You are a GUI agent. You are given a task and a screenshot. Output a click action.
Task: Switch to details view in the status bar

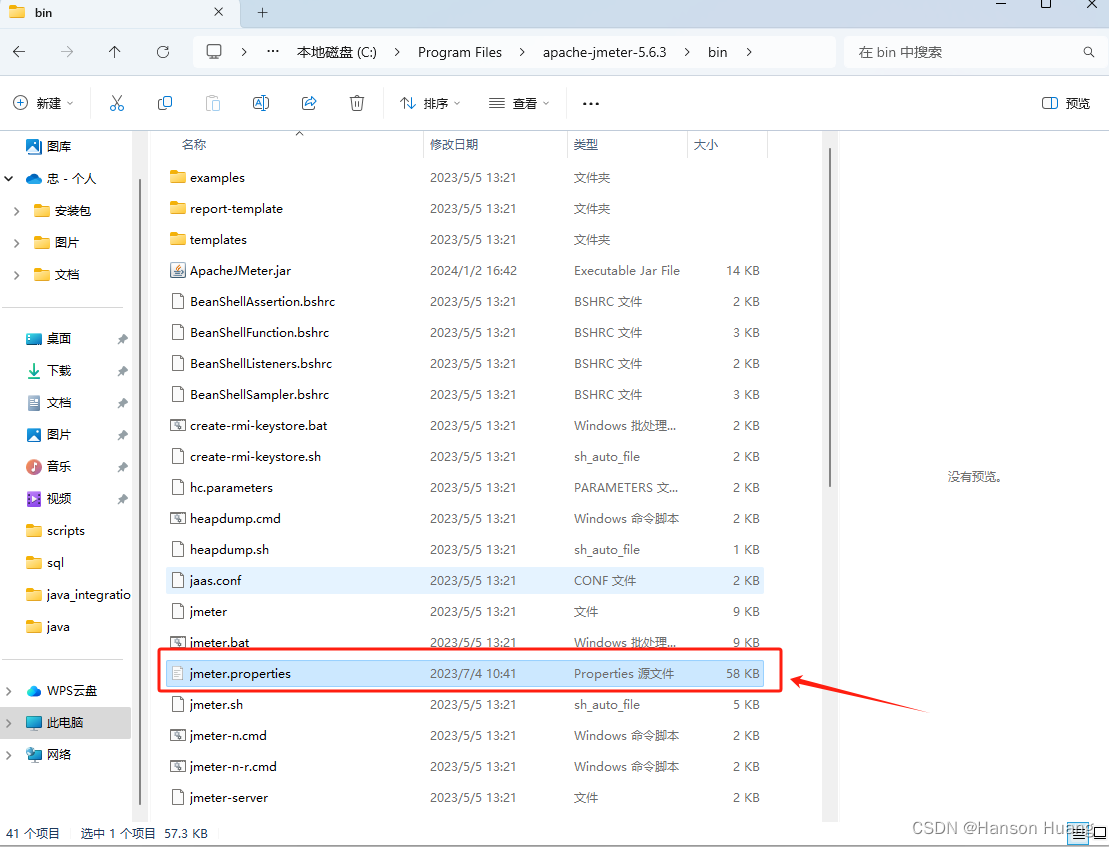click(x=1077, y=833)
